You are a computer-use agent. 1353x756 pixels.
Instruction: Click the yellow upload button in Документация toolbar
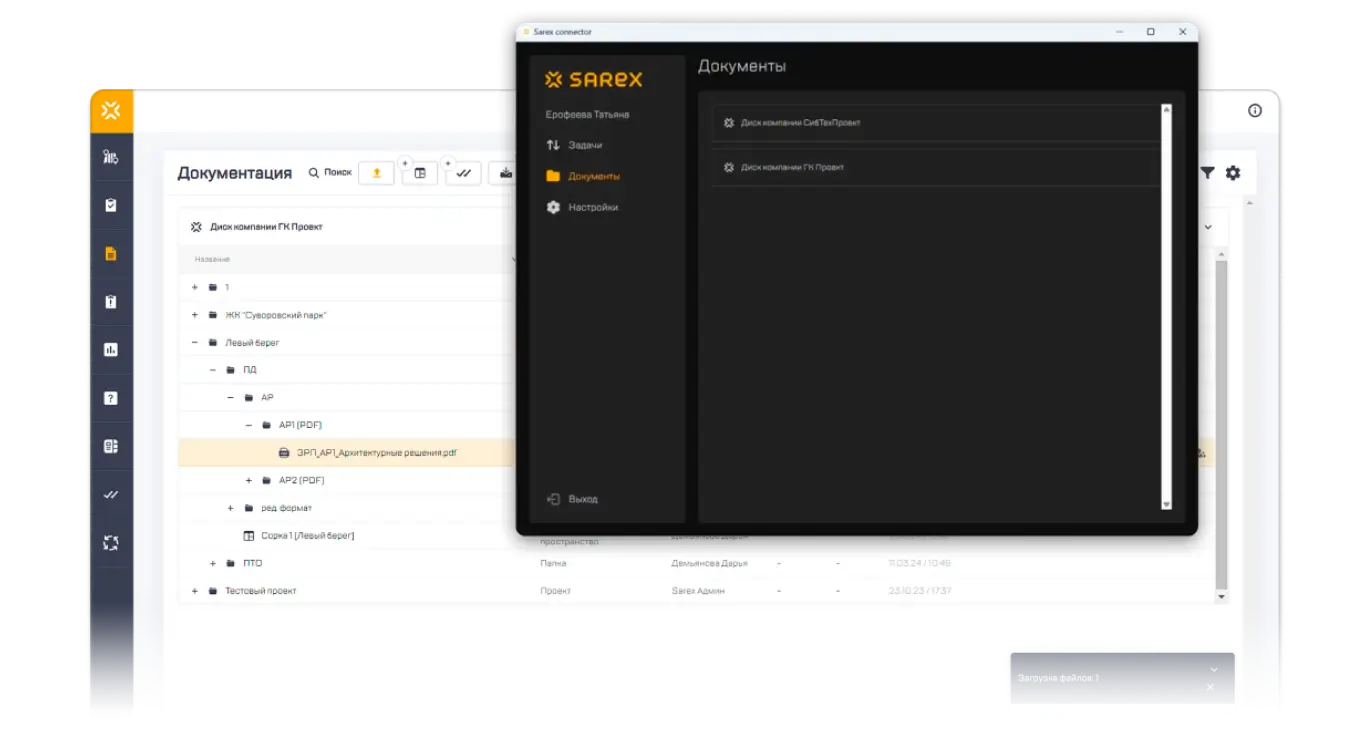[376, 173]
